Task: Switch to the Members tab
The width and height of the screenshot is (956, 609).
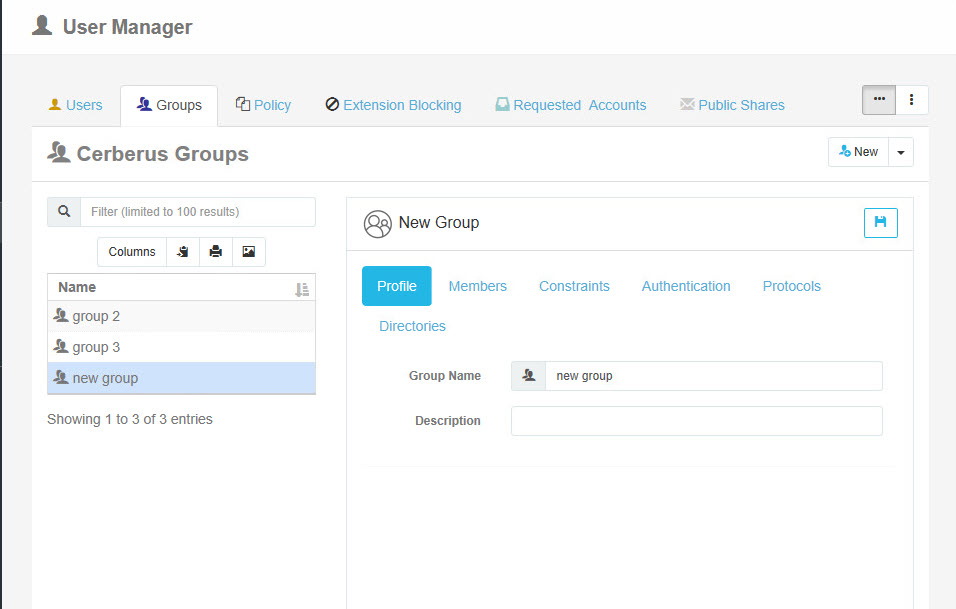Action: 478,286
